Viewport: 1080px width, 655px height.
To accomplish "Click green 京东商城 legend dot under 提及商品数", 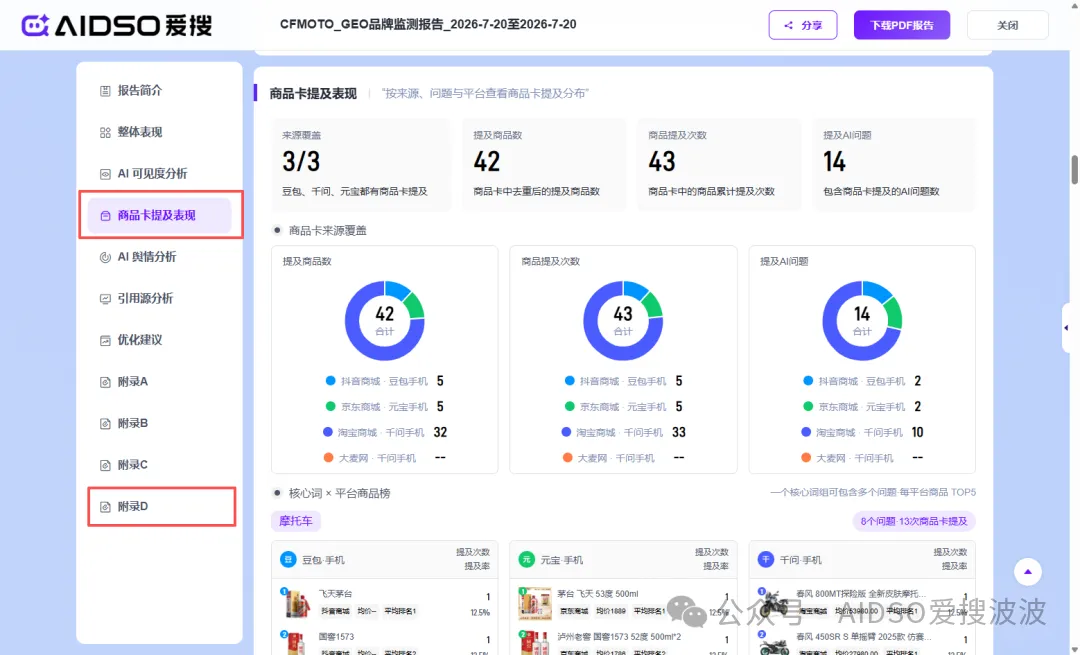I will [x=330, y=406].
